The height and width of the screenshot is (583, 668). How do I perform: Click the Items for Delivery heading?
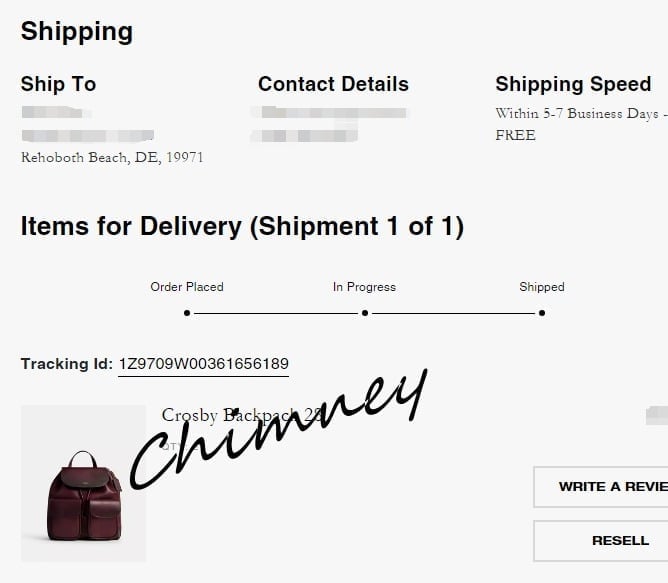tap(242, 226)
